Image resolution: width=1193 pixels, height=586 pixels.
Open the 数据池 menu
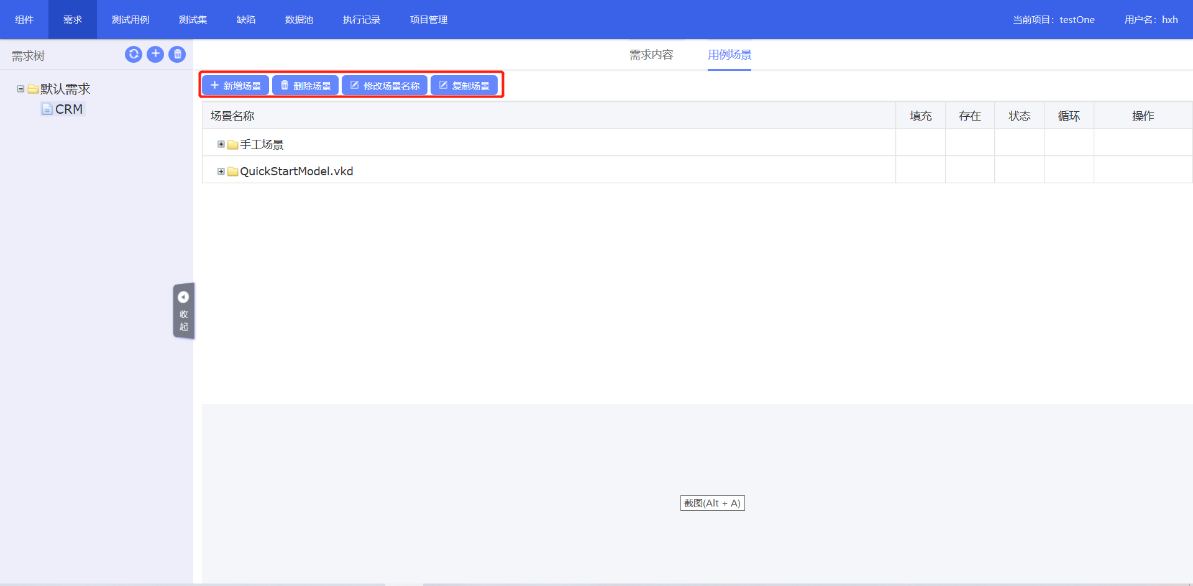[x=299, y=20]
